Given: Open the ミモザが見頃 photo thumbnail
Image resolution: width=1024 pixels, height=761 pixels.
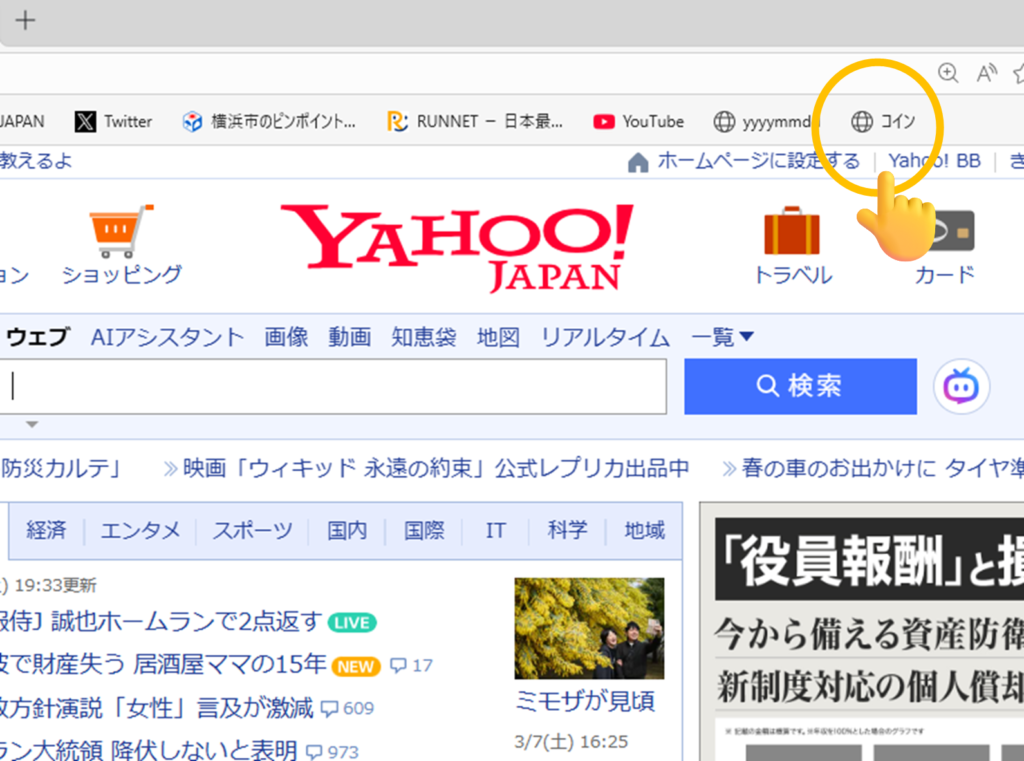Looking at the screenshot, I should (589, 628).
